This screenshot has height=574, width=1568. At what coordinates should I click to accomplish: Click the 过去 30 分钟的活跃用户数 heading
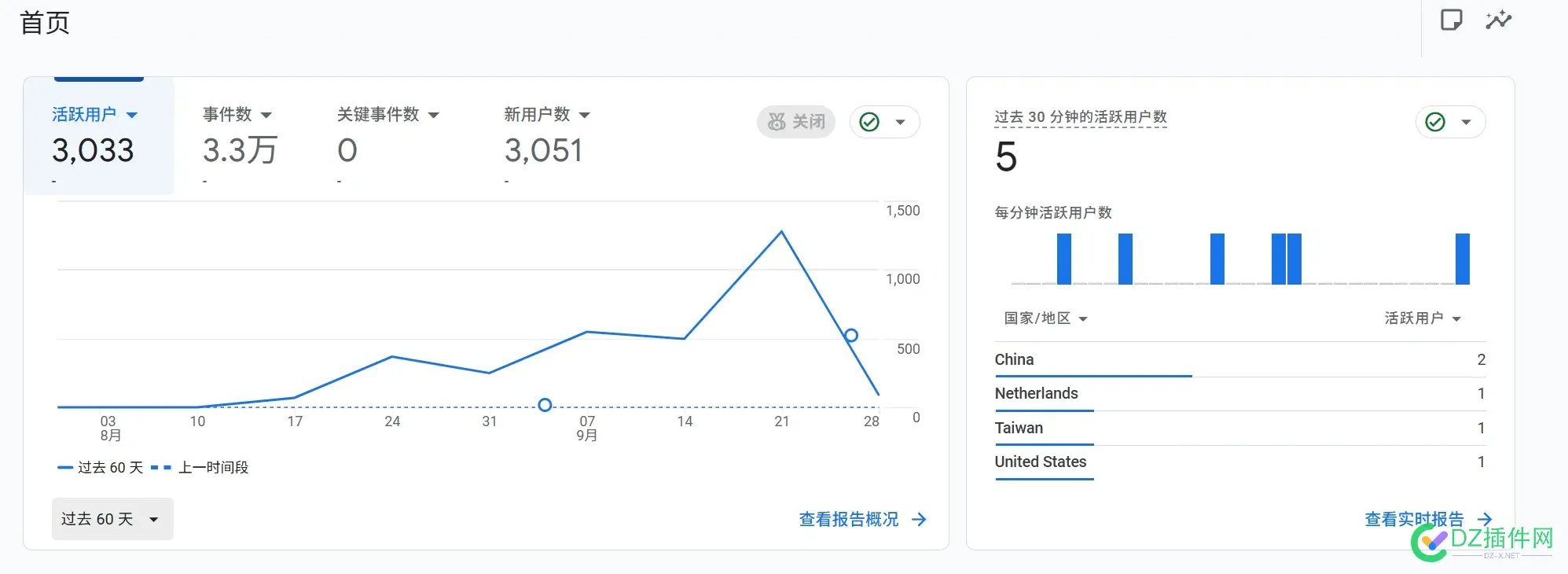pos(1081,117)
